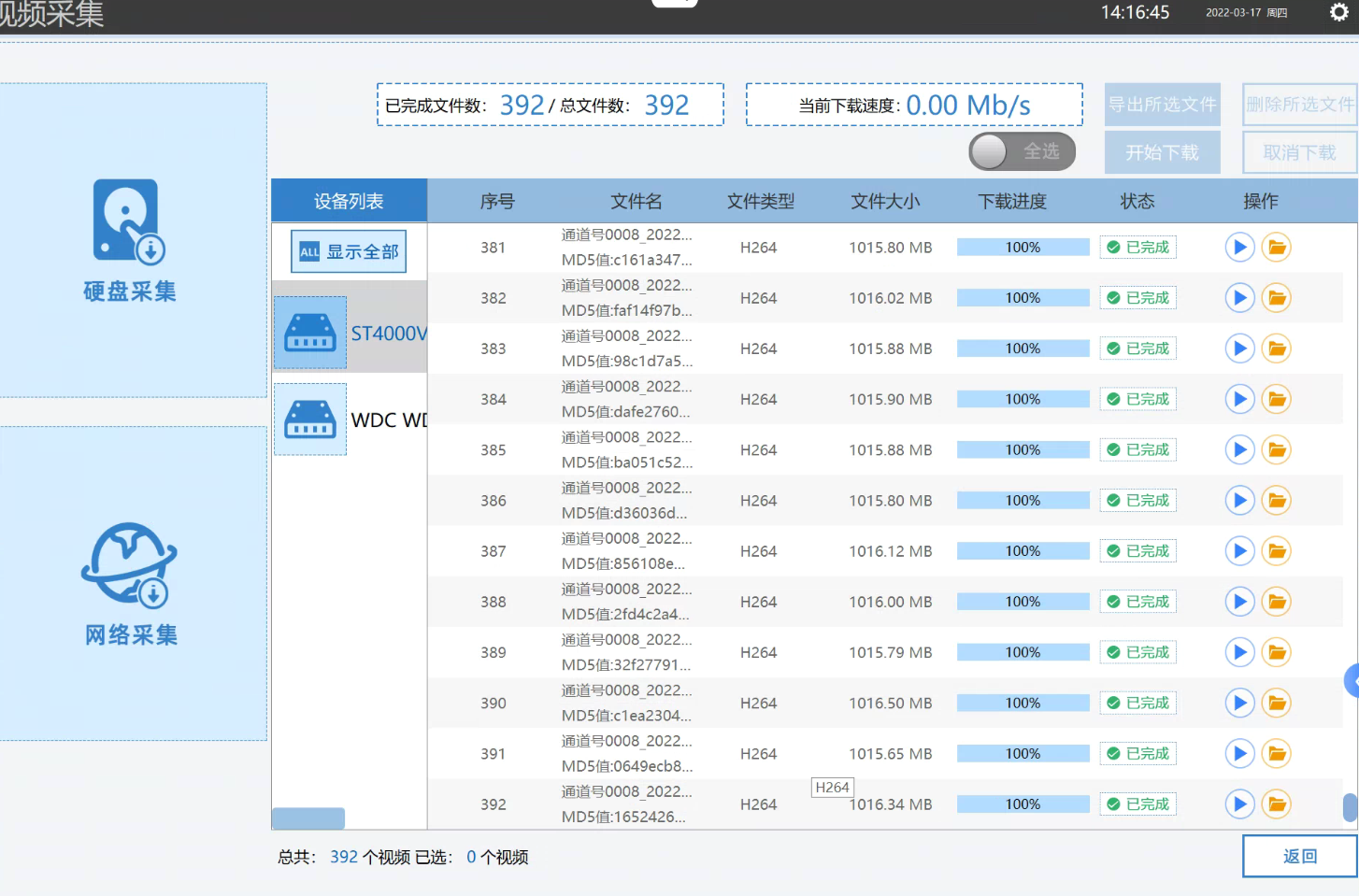This screenshot has height=896, width=1359.
Task: Click the 下载进度 column header
Action: point(1012,201)
